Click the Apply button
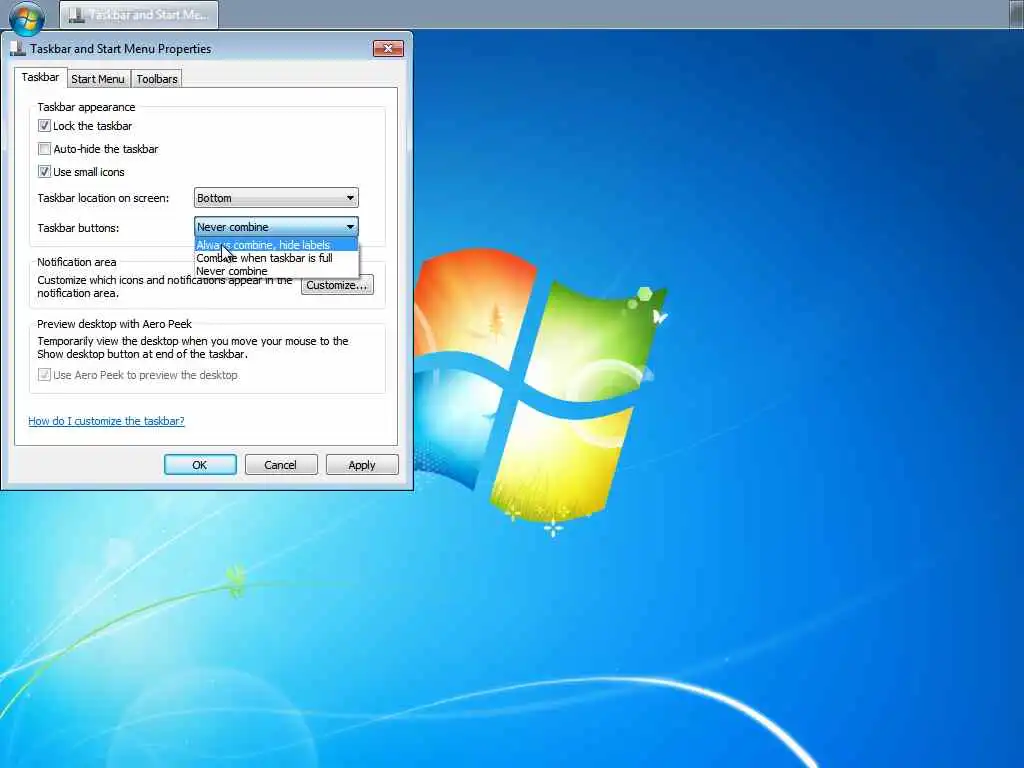This screenshot has height=768, width=1024. (362, 465)
